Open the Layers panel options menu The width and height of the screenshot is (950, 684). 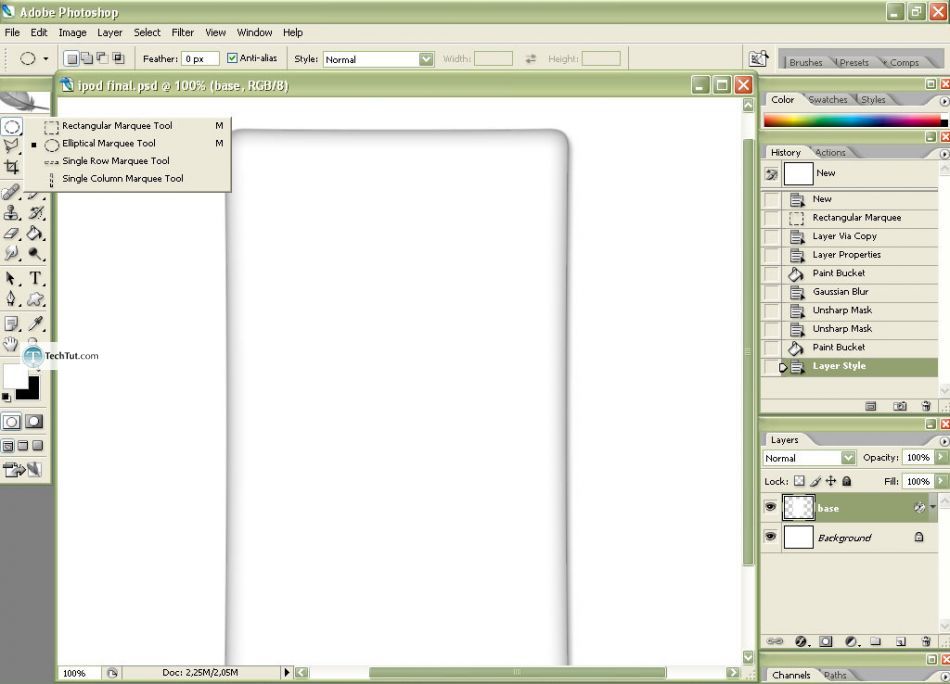point(944,440)
